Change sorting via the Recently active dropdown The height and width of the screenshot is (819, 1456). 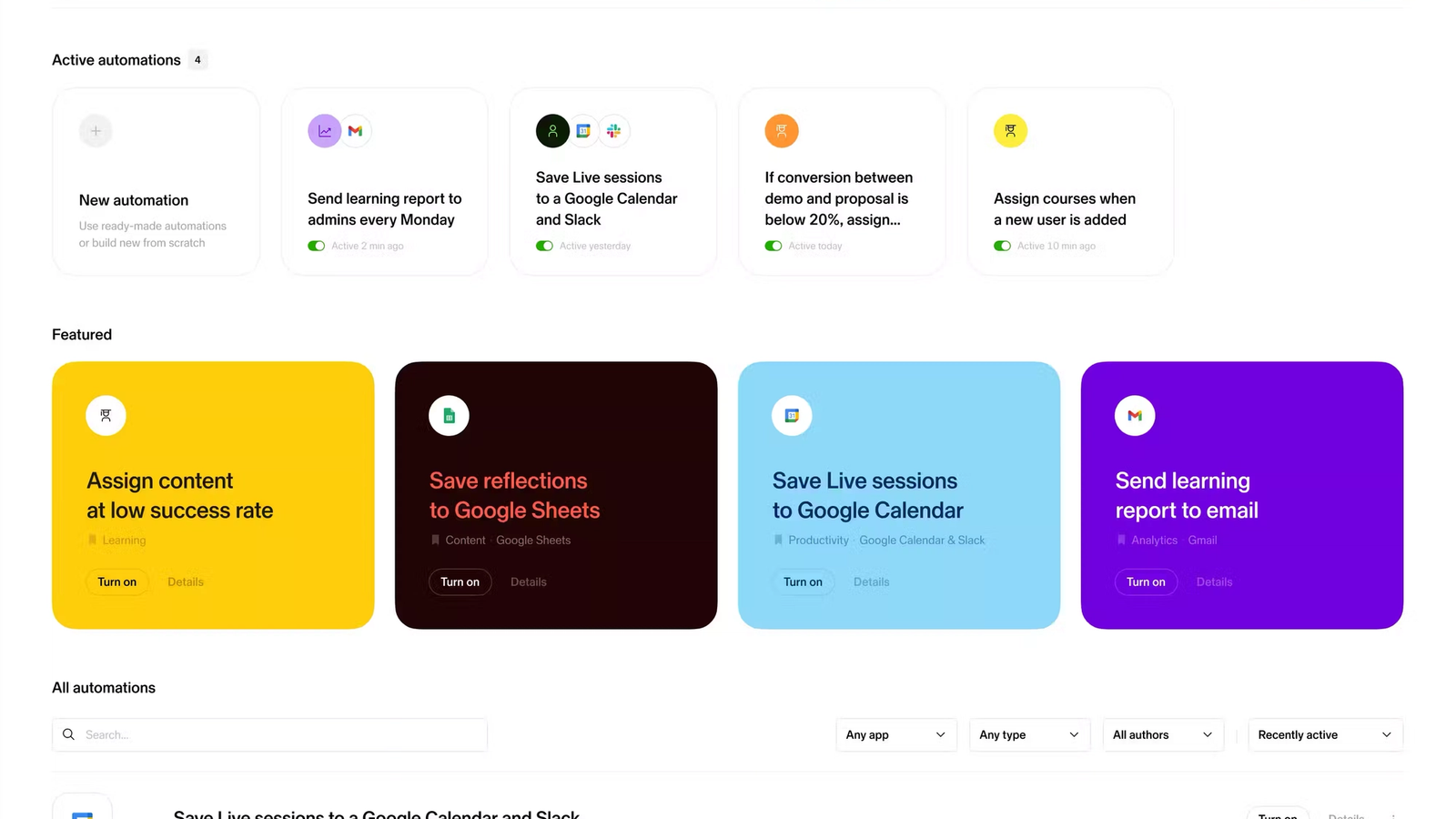[1325, 735]
